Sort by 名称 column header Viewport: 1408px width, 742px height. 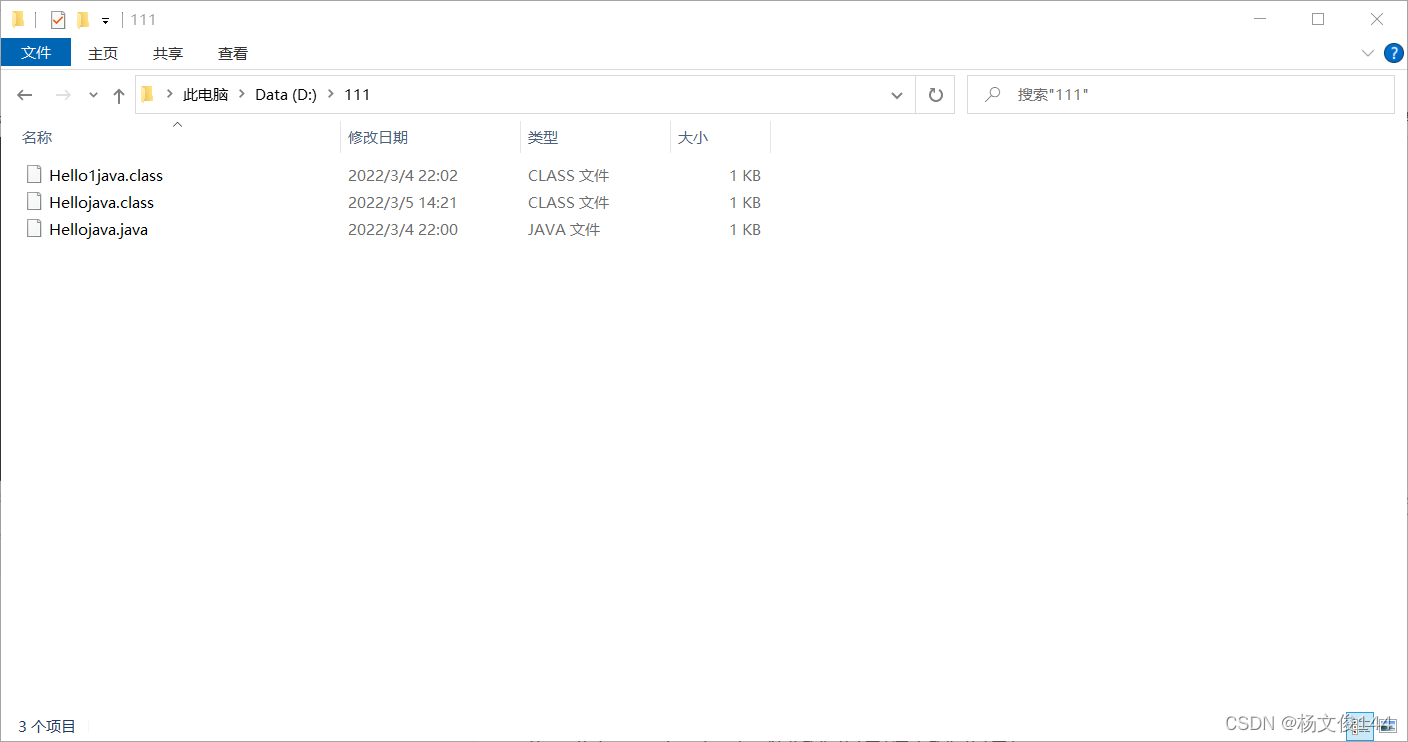[178, 138]
